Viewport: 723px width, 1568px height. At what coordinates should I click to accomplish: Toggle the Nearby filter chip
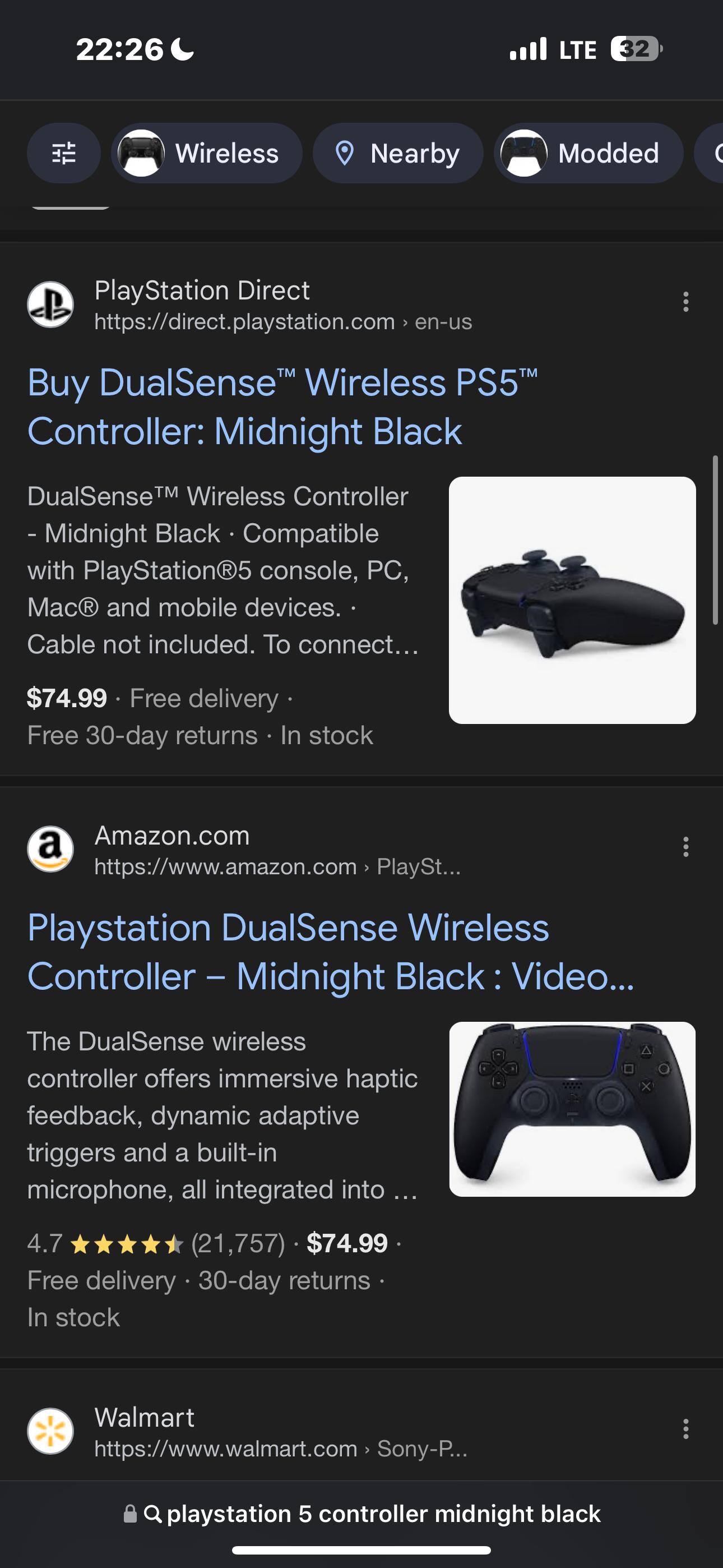pyautogui.click(x=398, y=154)
